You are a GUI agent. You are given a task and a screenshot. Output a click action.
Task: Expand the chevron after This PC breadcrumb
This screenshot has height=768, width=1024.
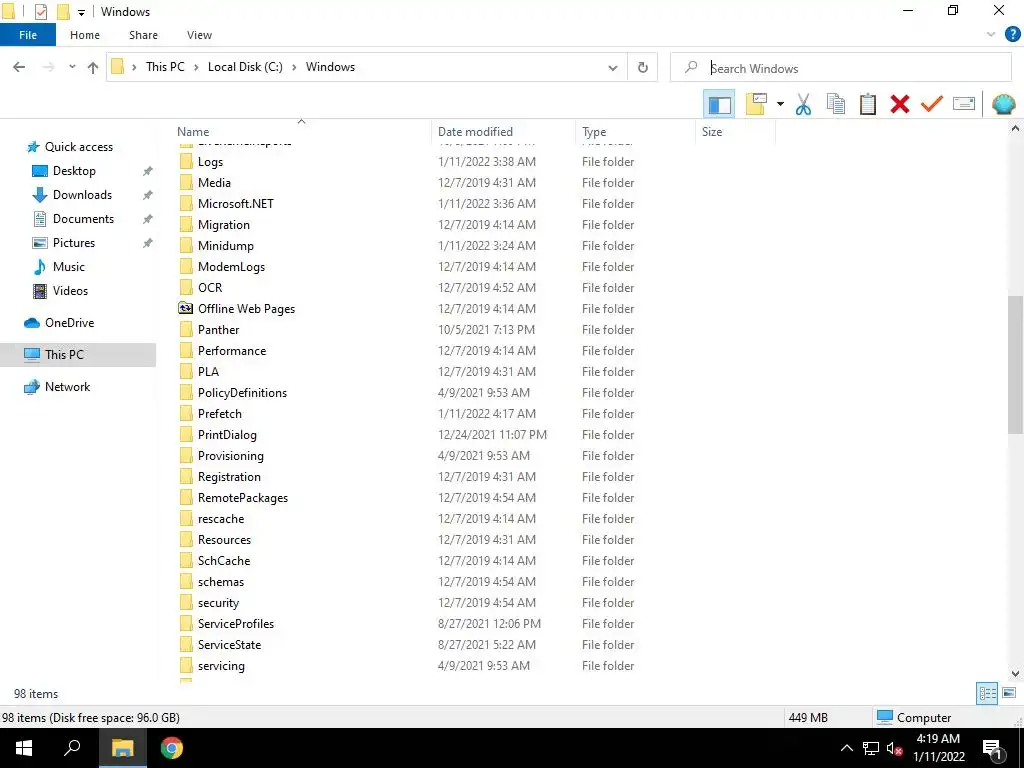tap(196, 67)
